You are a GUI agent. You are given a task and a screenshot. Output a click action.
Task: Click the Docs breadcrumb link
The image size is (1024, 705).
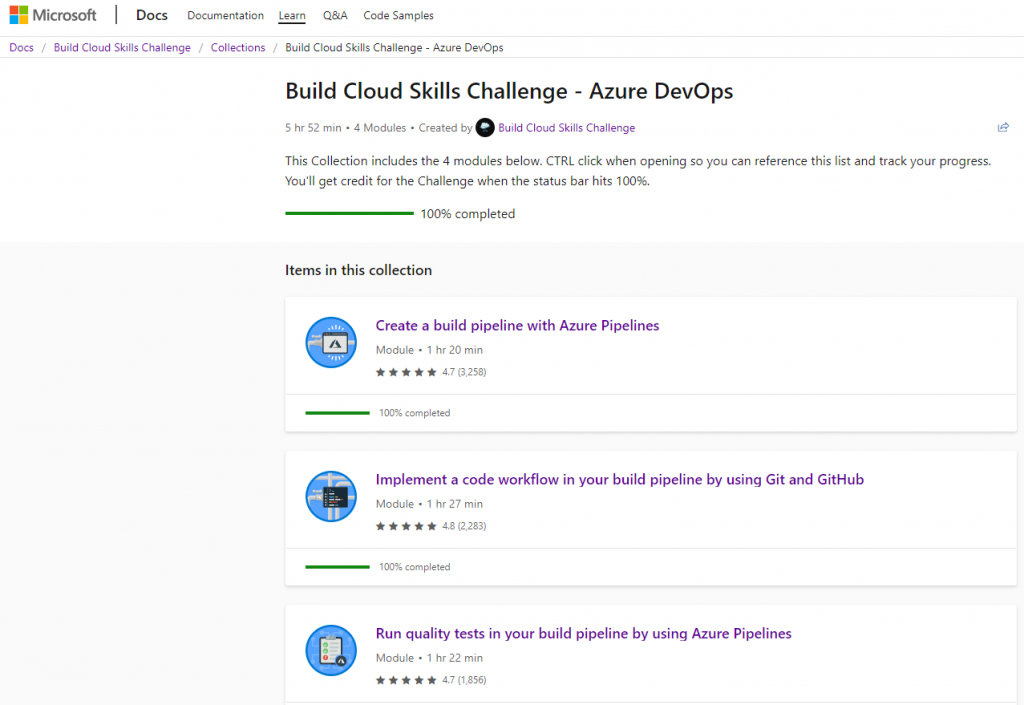point(21,48)
